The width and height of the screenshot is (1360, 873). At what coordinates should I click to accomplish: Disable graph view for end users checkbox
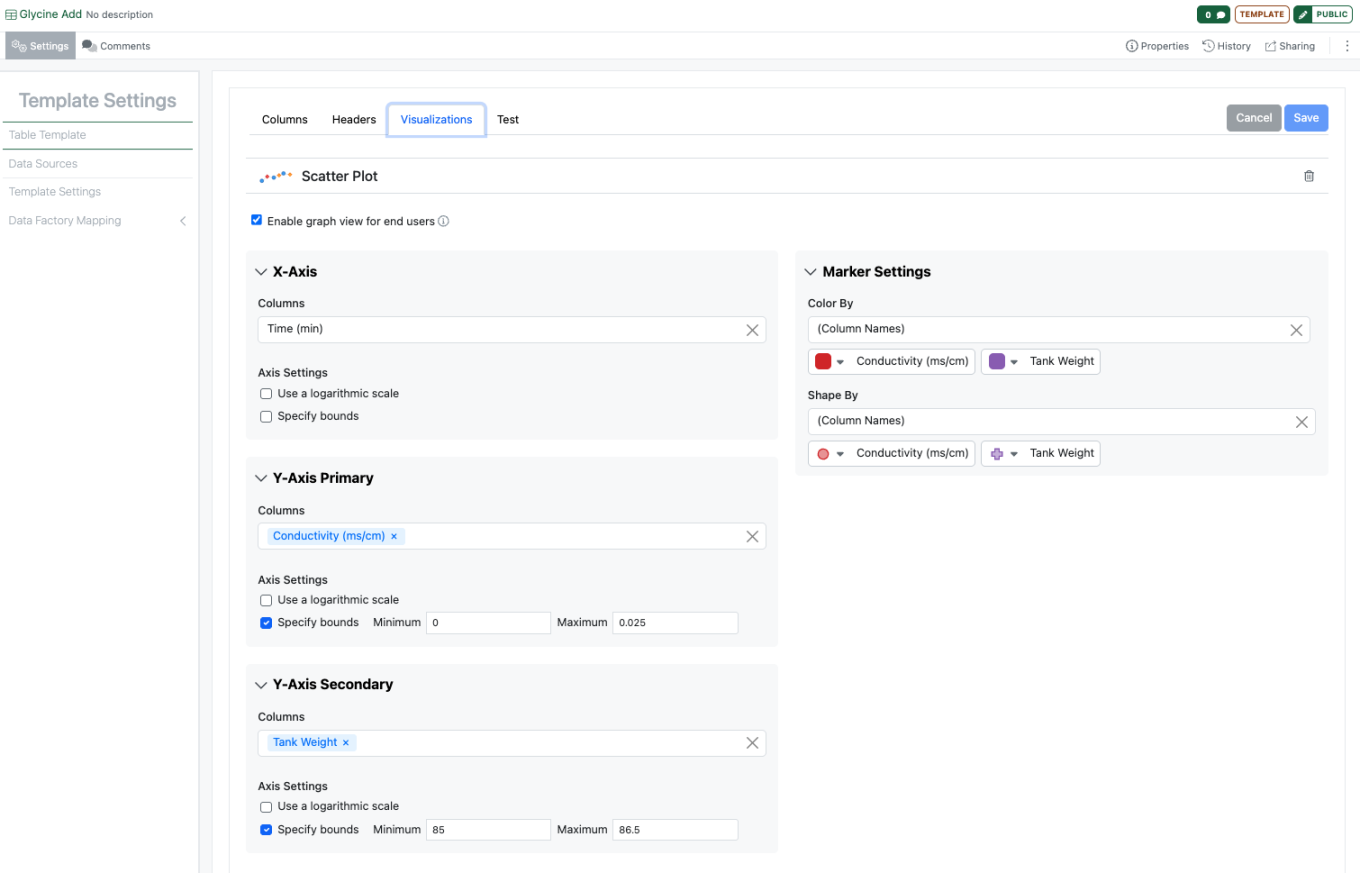[257, 220]
